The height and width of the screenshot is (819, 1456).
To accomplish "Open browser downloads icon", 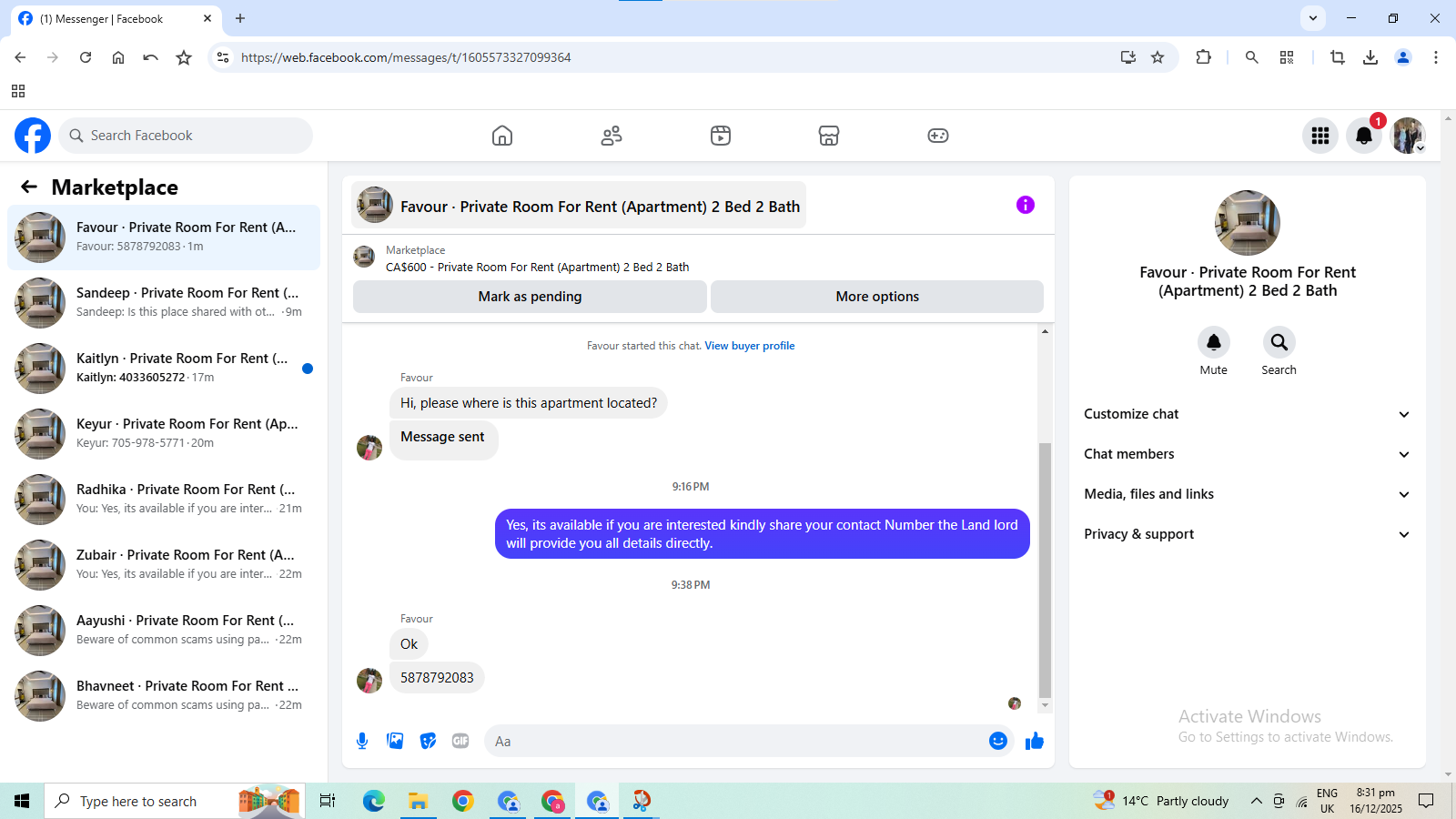I will coord(1370,57).
